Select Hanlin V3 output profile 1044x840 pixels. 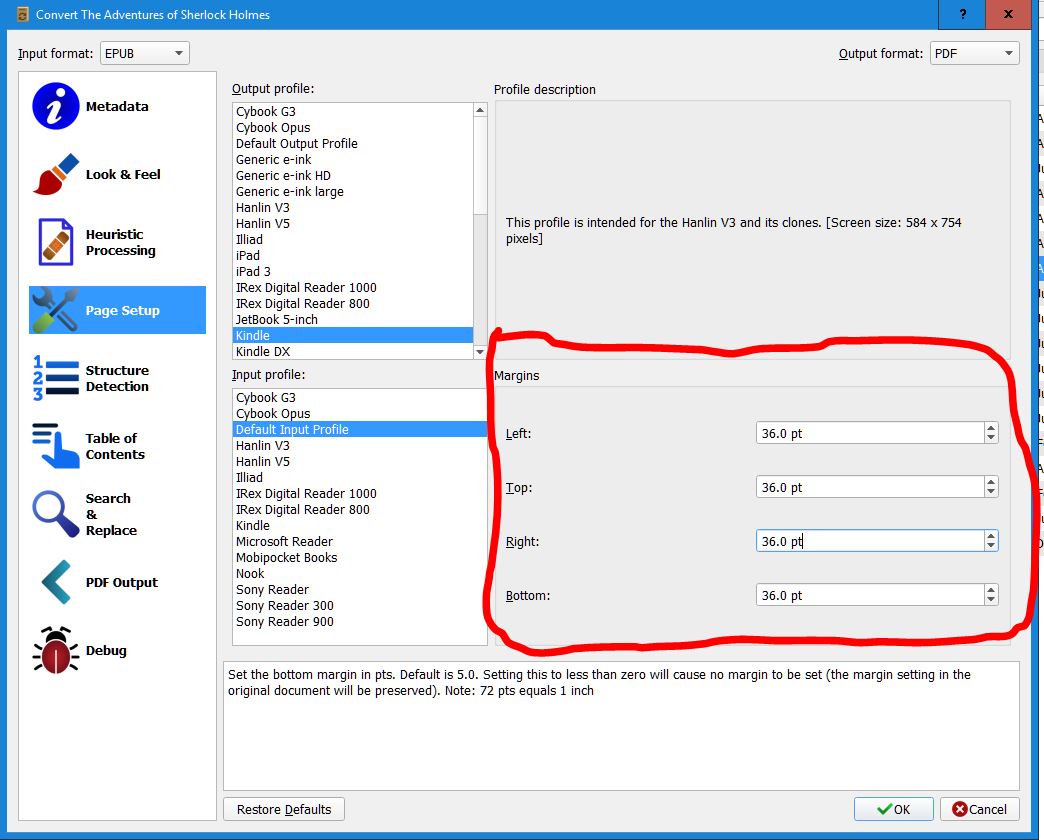coord(353,208)
